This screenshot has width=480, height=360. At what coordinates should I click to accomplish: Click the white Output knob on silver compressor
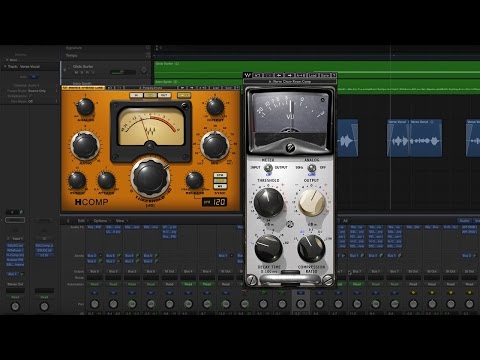click(312, 202)
